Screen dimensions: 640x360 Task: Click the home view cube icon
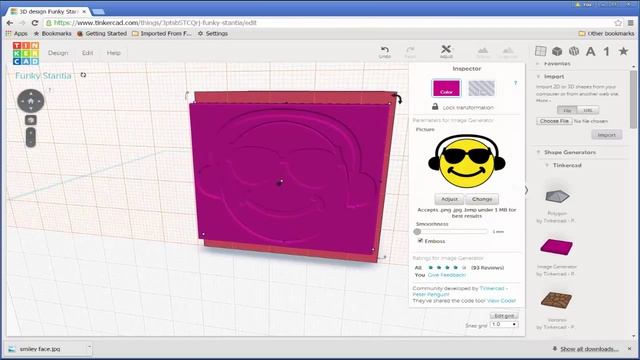pyautogui.click(x=31, y=120)
